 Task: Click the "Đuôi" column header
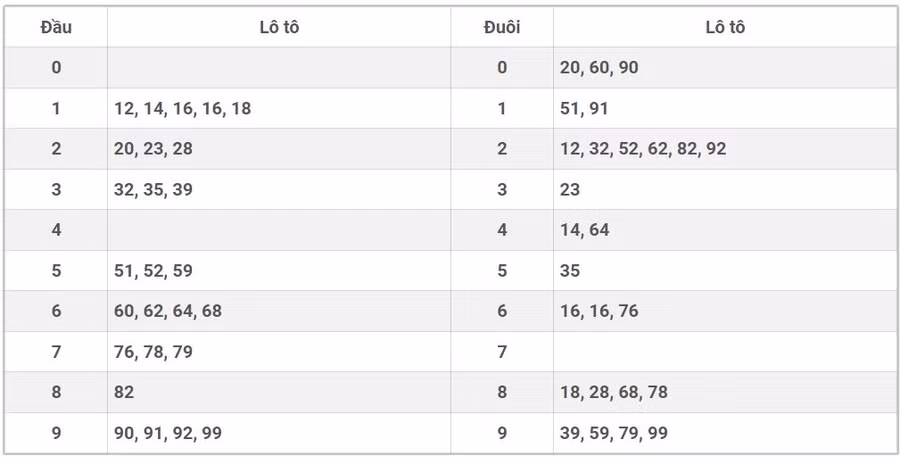(x=502, y=27)
